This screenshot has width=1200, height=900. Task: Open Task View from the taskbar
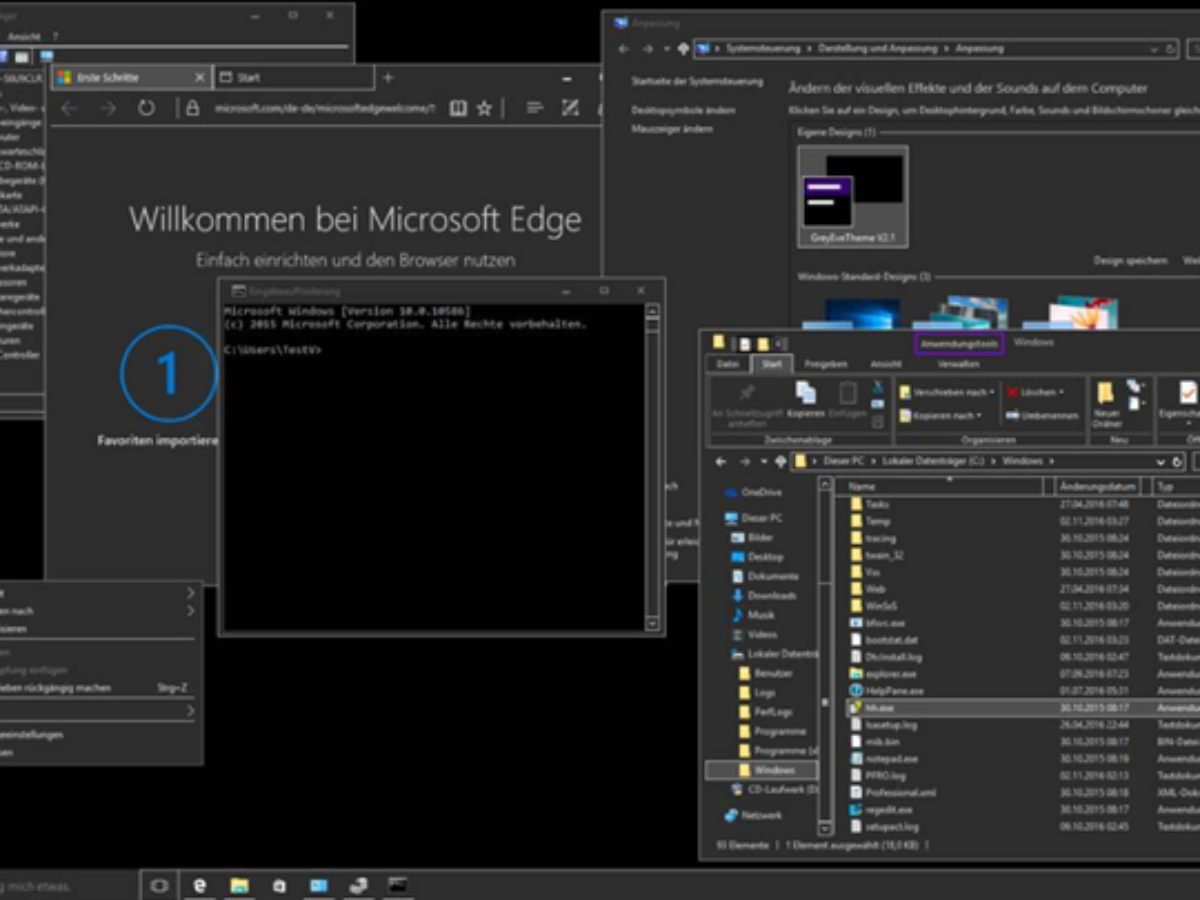click(x=159, y=885)
